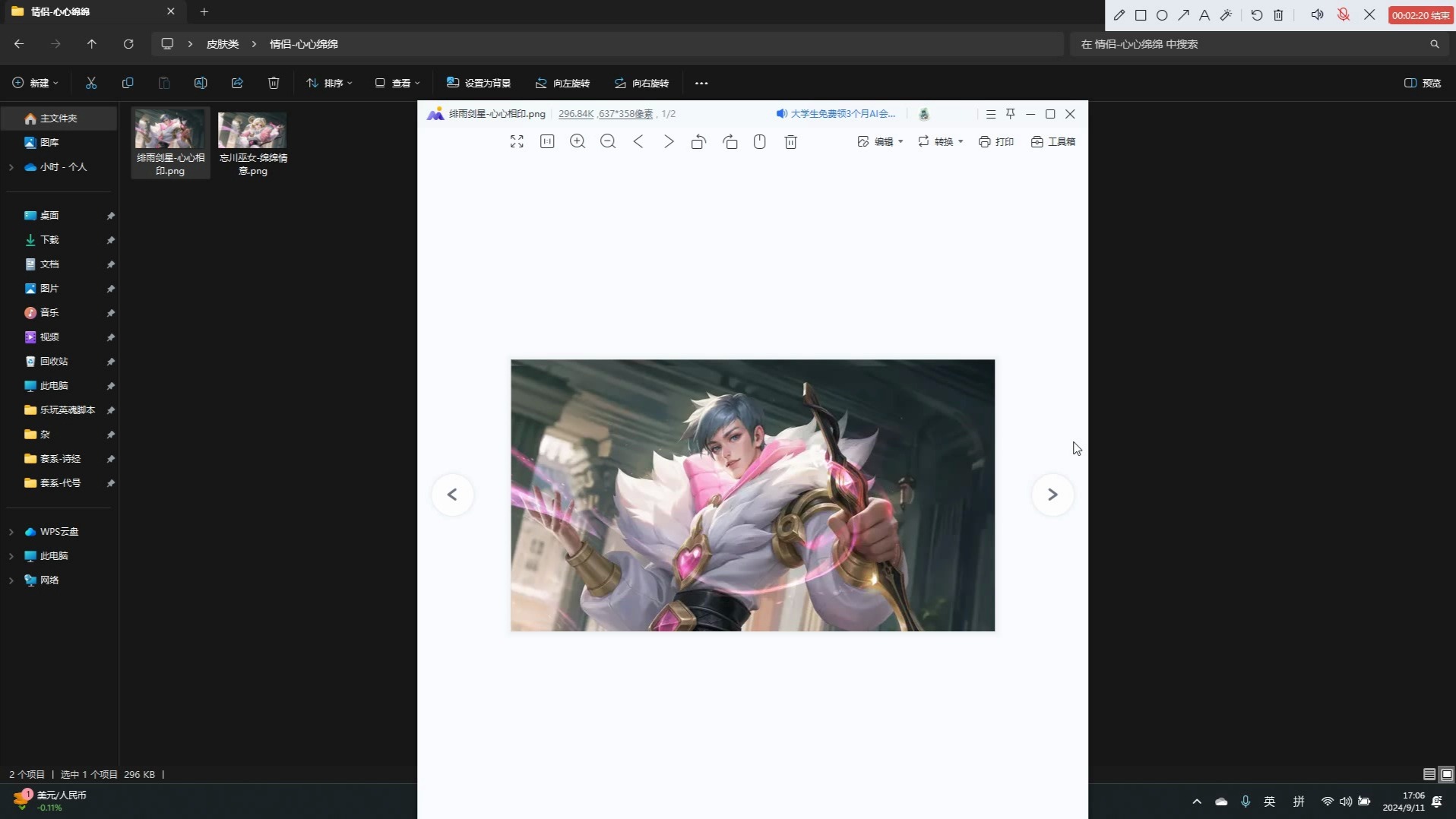Screen dimensions: 1456x819
Task: Open the 查看 view dropdown
Action: coord(397,83)
